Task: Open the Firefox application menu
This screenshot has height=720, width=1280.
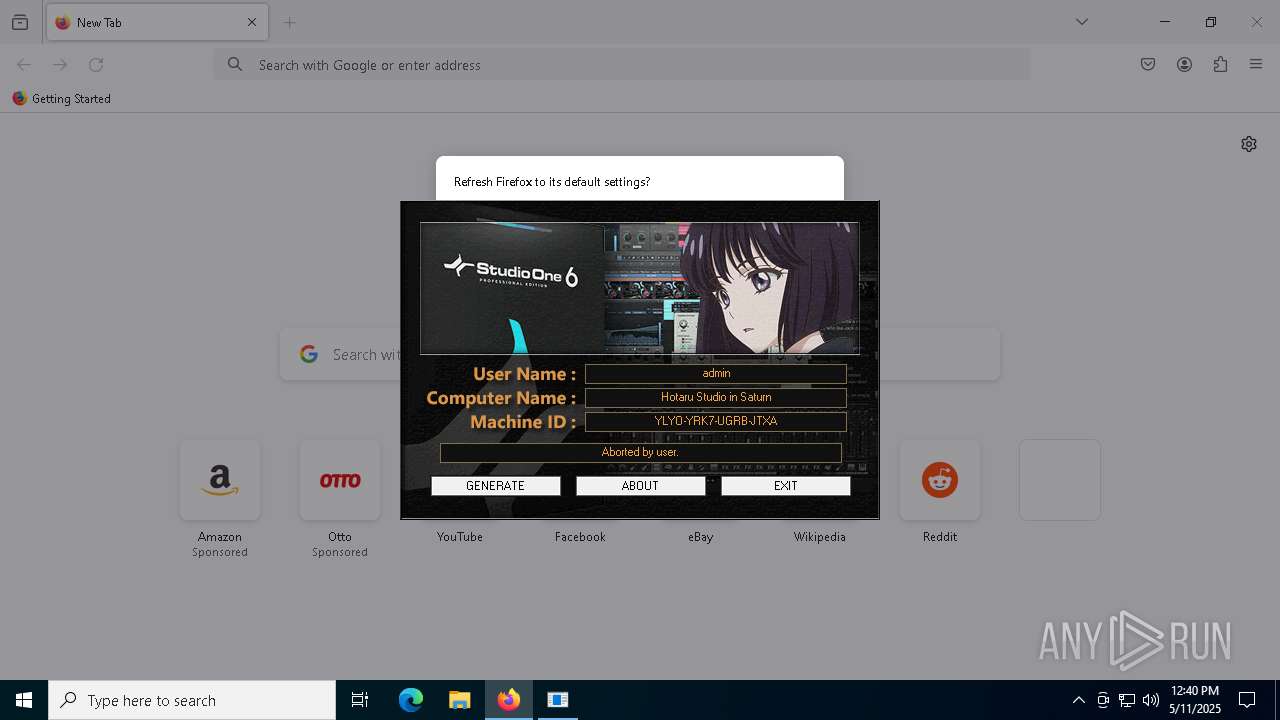Action: coord(1256,65)
